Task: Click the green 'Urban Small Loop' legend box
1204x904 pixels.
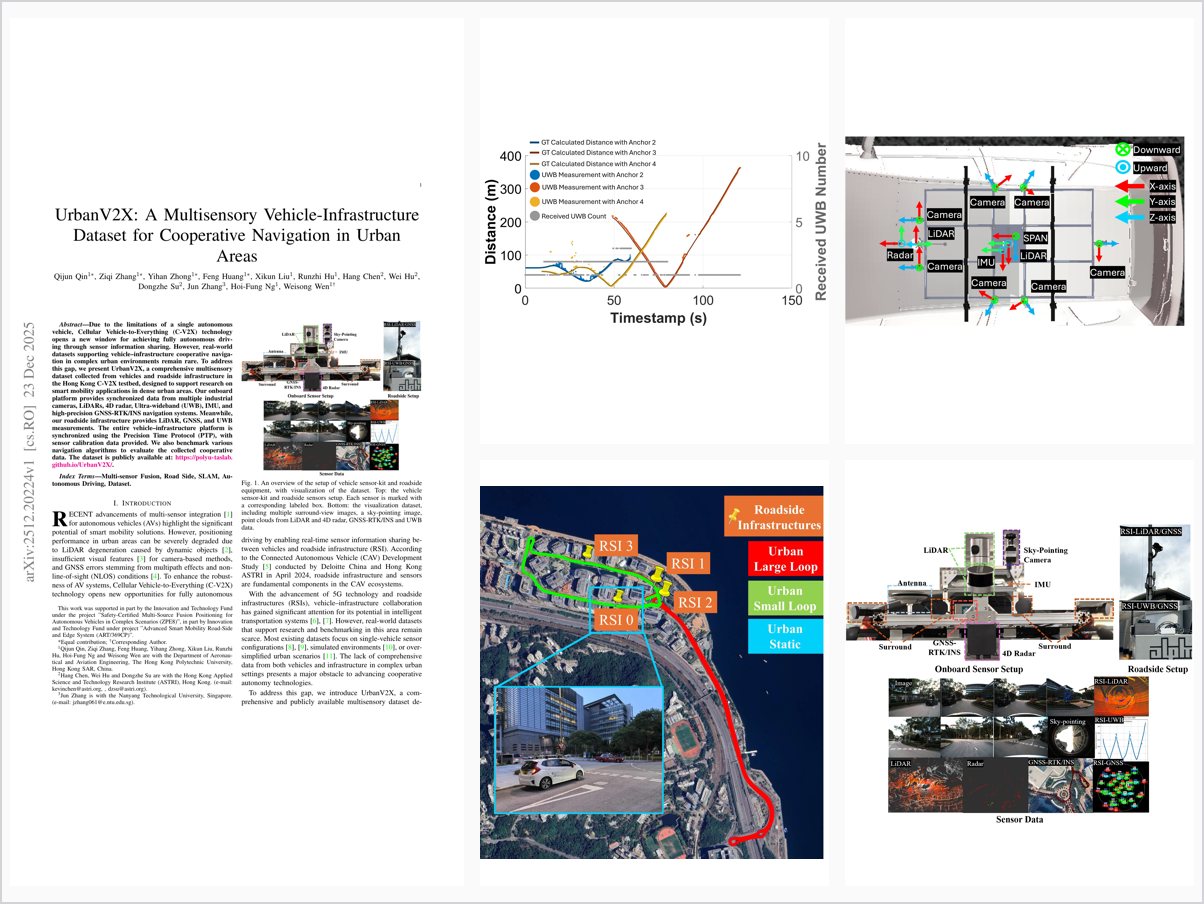Action: (785, 600)
